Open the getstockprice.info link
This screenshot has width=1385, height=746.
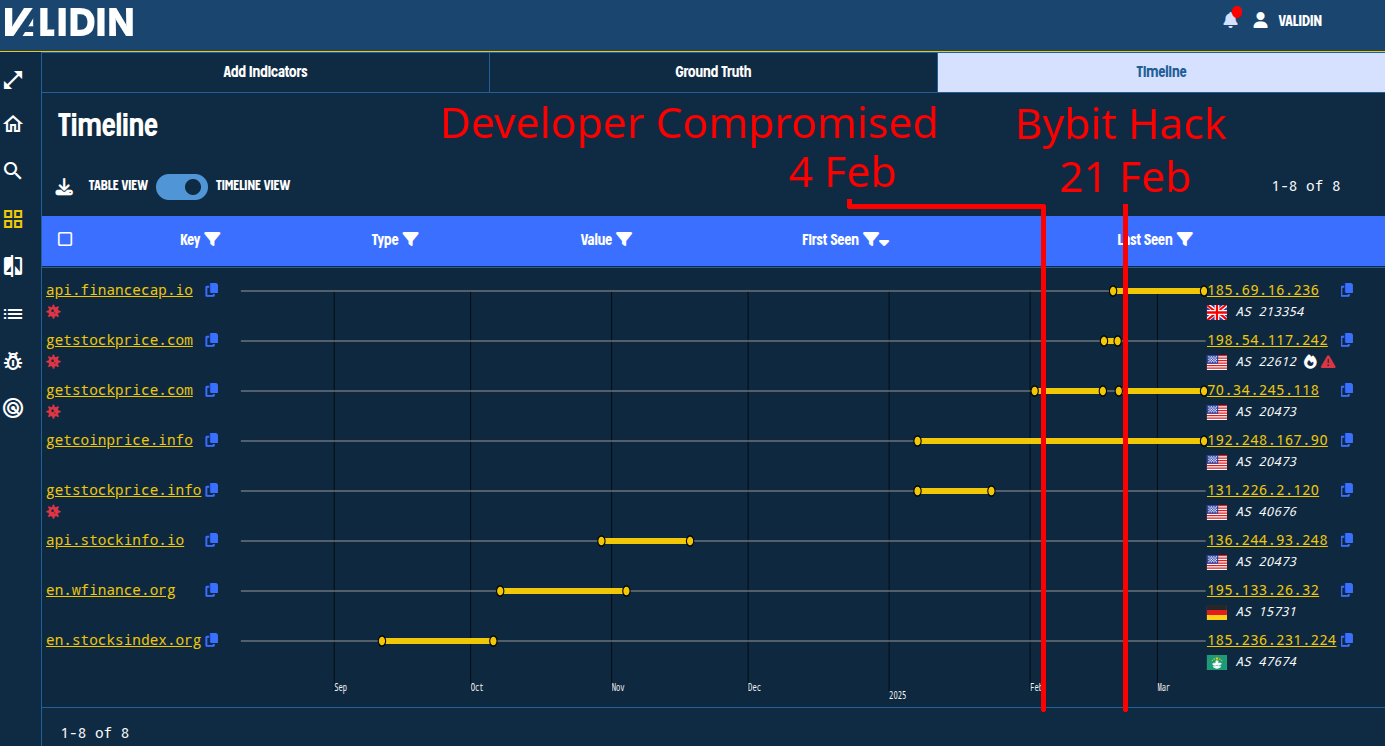point(124,490)
